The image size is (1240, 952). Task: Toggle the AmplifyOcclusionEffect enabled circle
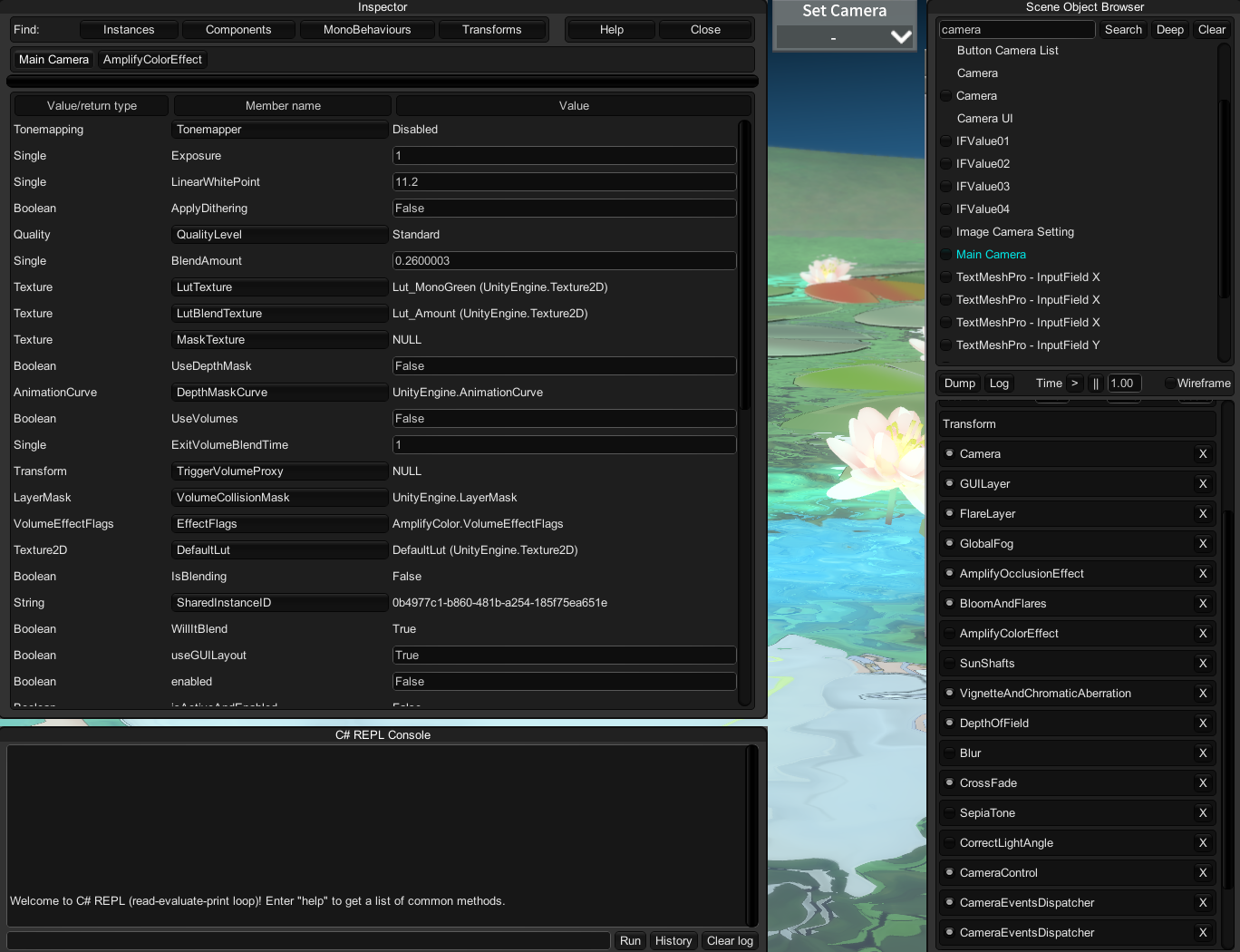click(949, 573)
